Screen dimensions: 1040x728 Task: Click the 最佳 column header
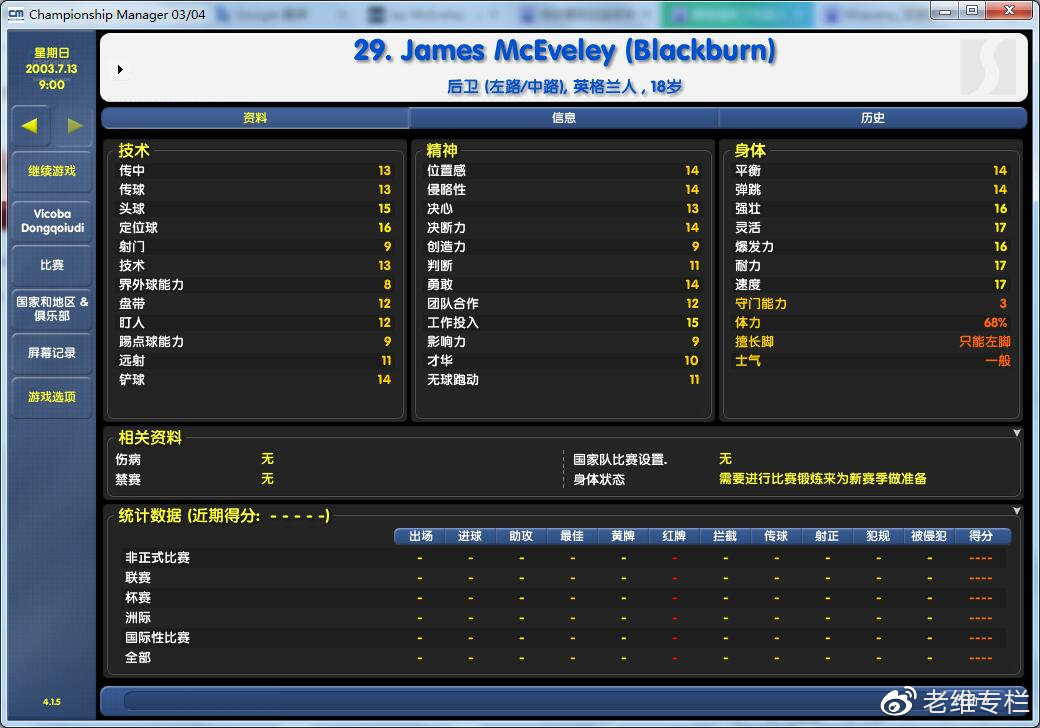572,536
